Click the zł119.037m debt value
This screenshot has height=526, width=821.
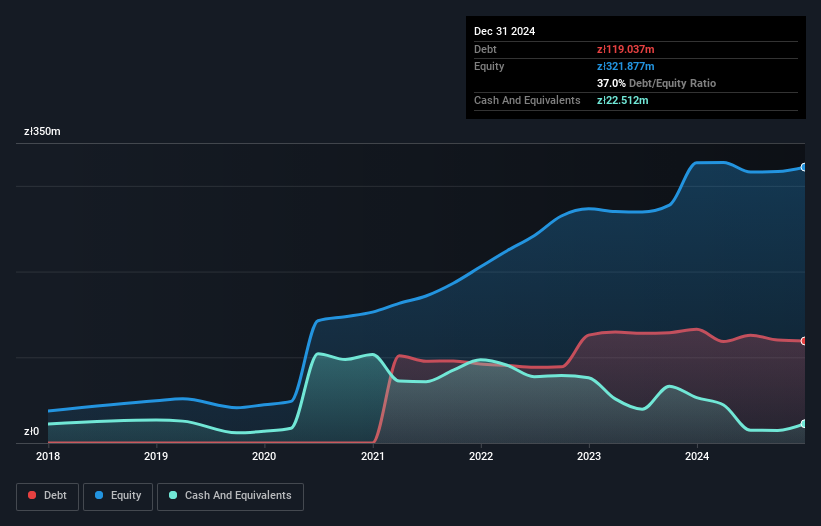(x=626, y=49)
